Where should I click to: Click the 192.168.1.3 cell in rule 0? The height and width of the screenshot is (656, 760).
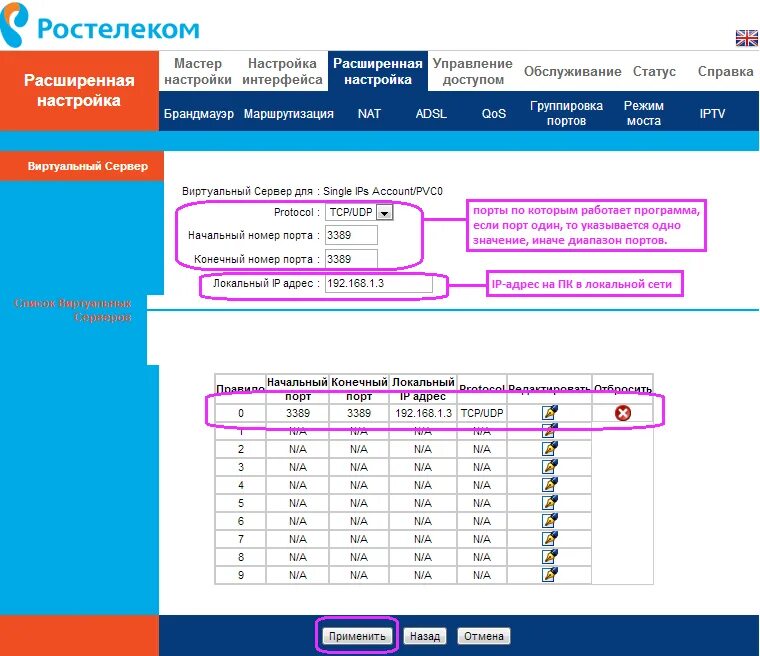tap(423, 413)
